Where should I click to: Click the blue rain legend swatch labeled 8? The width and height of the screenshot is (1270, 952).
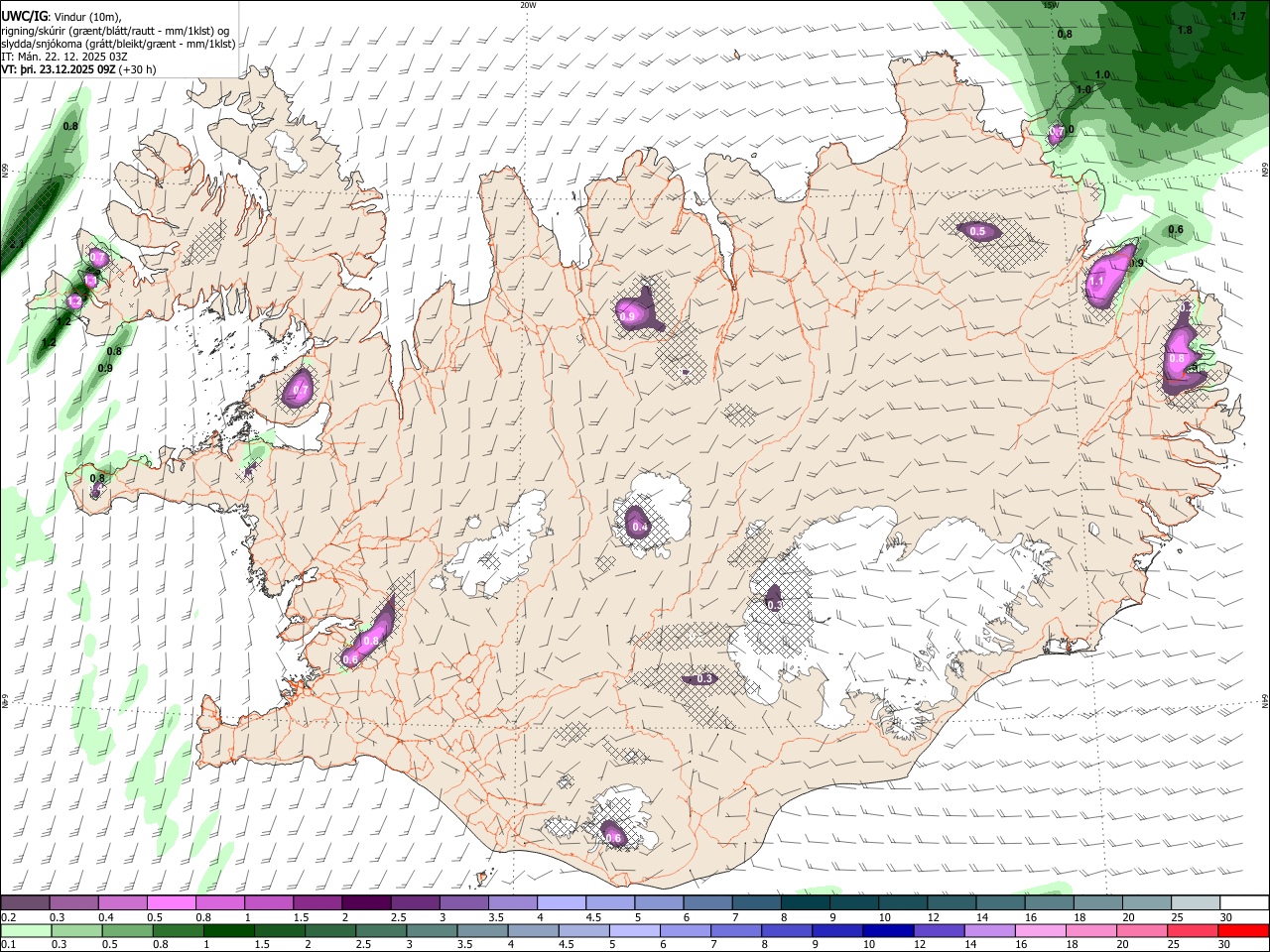pos(786,930)
